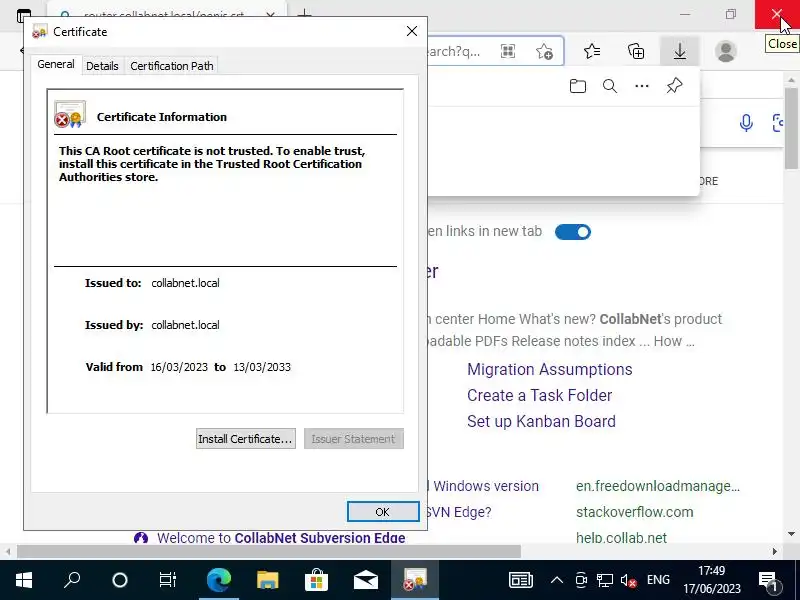The width and height of the screenshot is (800, 600).
Task: Click the Install Certificate button
Action: click(245, 439)
